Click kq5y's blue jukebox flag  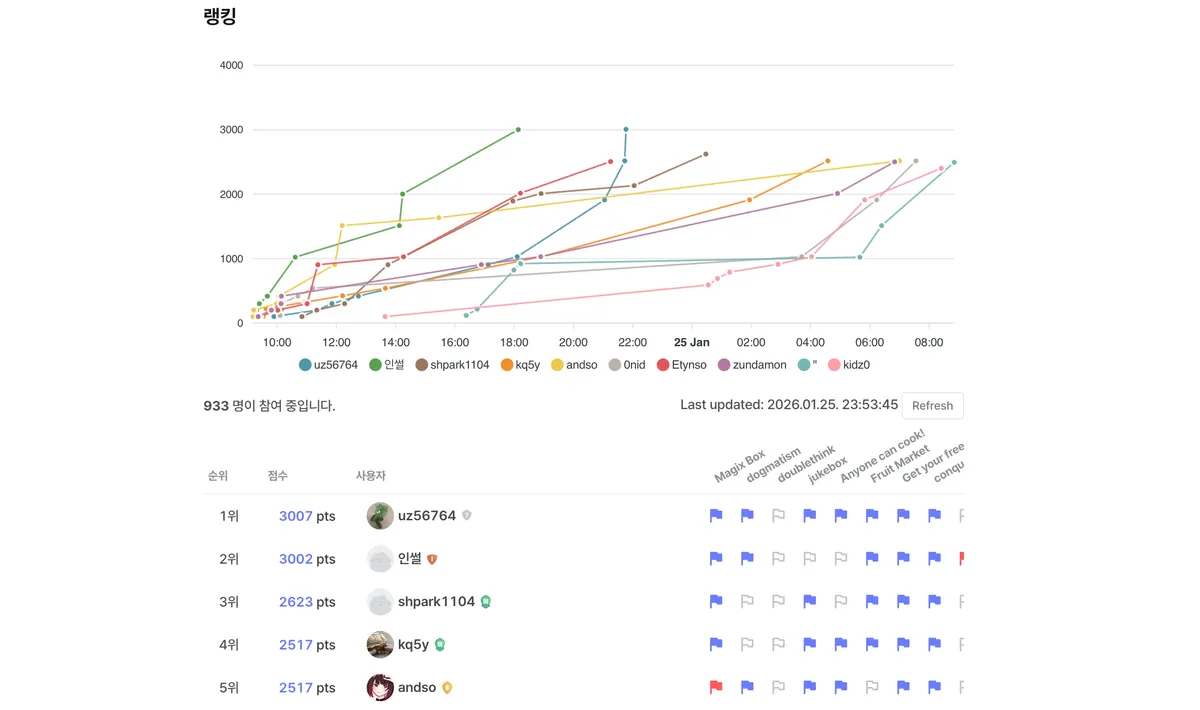tap(810, 645)
